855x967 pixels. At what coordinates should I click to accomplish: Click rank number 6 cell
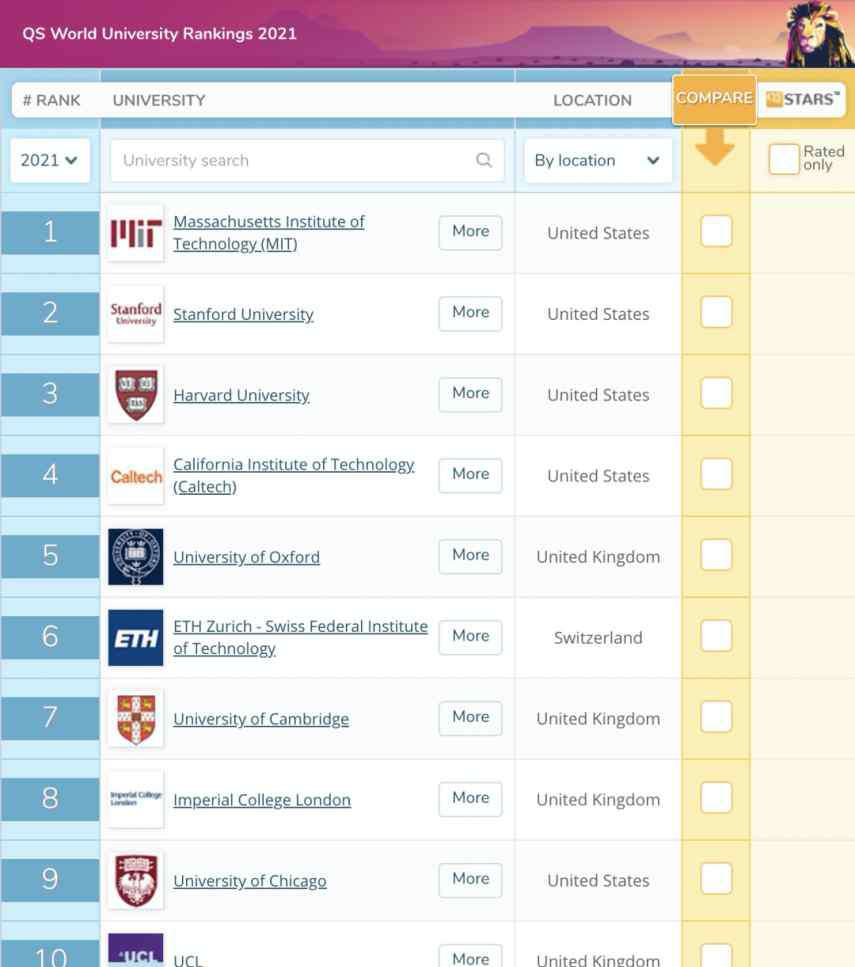pos(50,637)
